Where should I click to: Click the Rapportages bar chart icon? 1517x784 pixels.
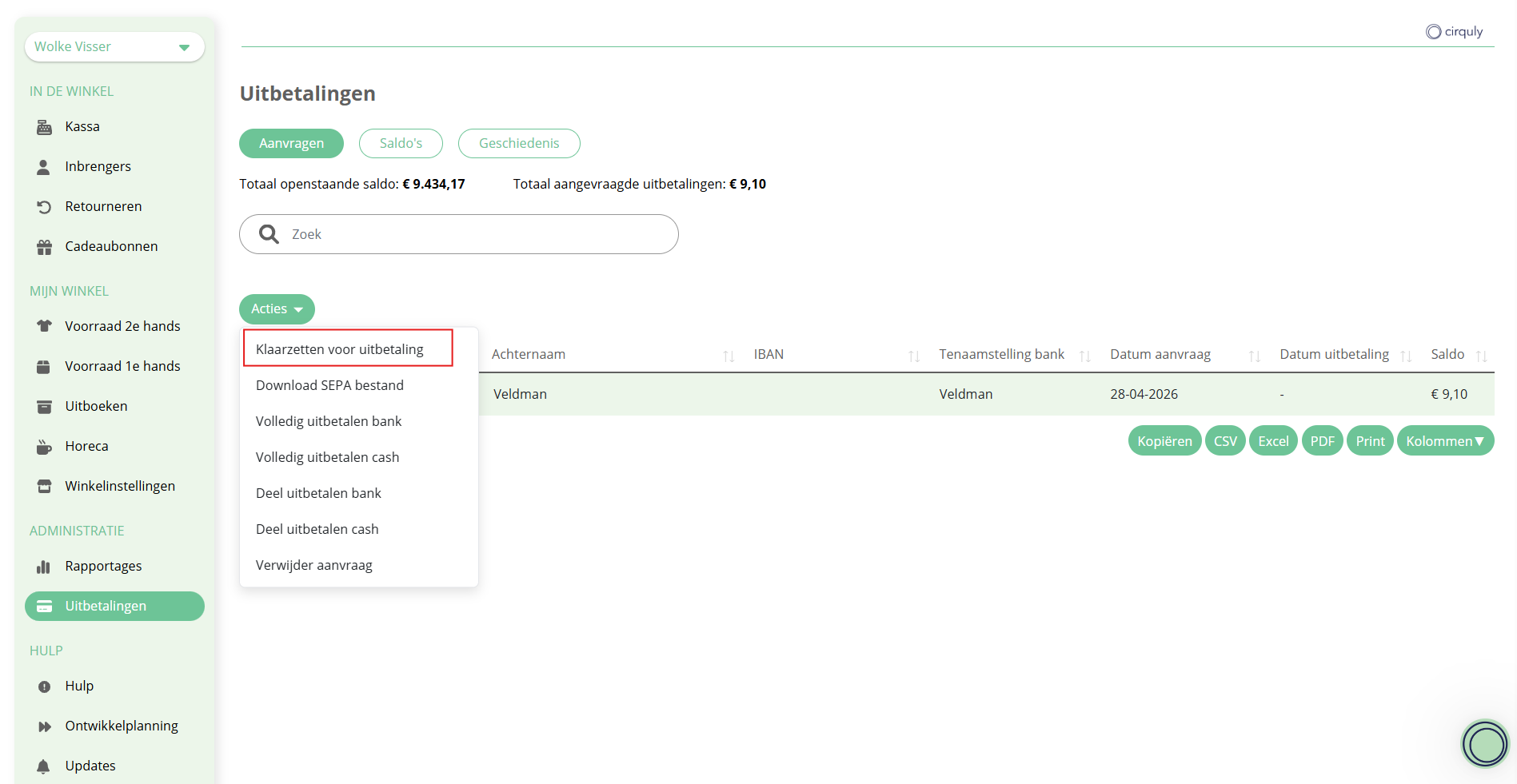click(x=44, y=567)
